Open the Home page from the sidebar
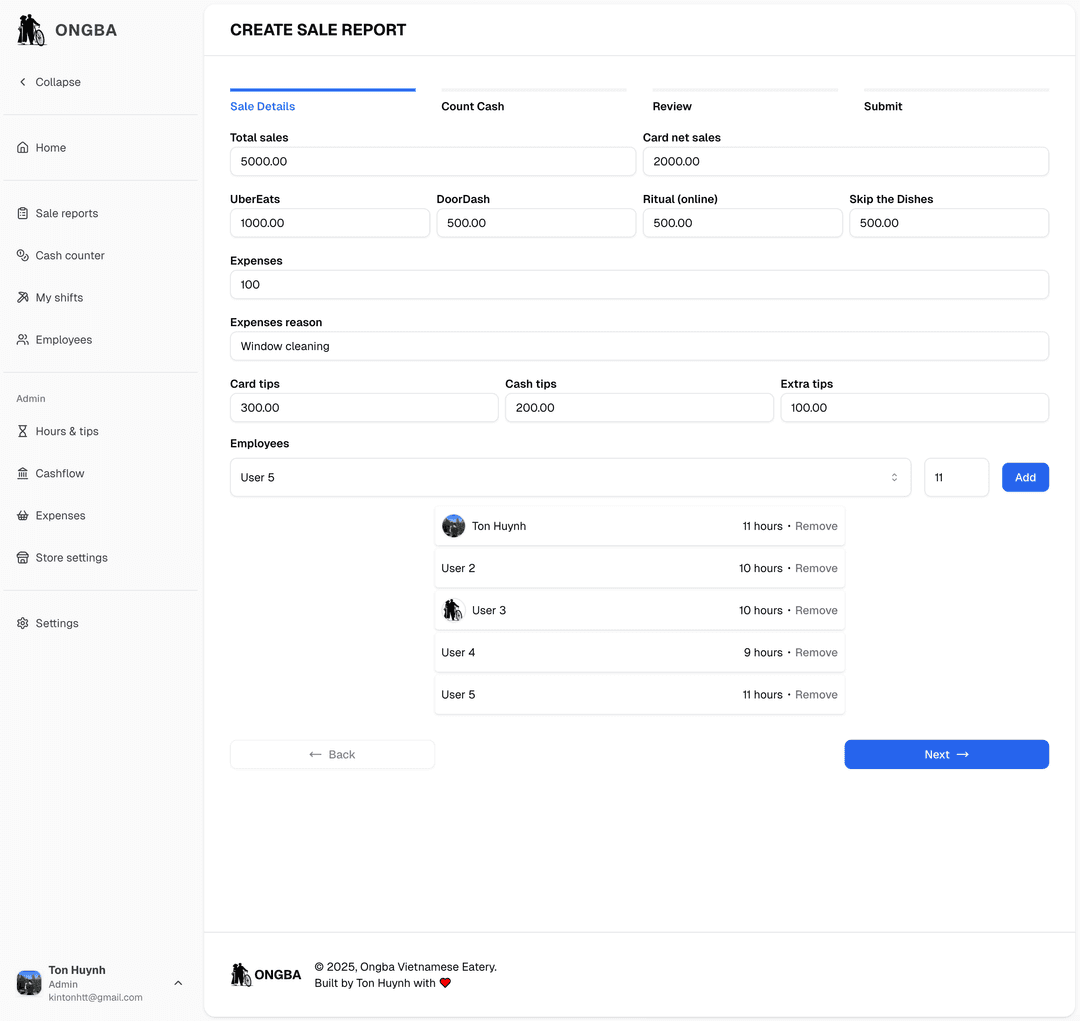The image size is (1080, 1021). pos(50,147)
